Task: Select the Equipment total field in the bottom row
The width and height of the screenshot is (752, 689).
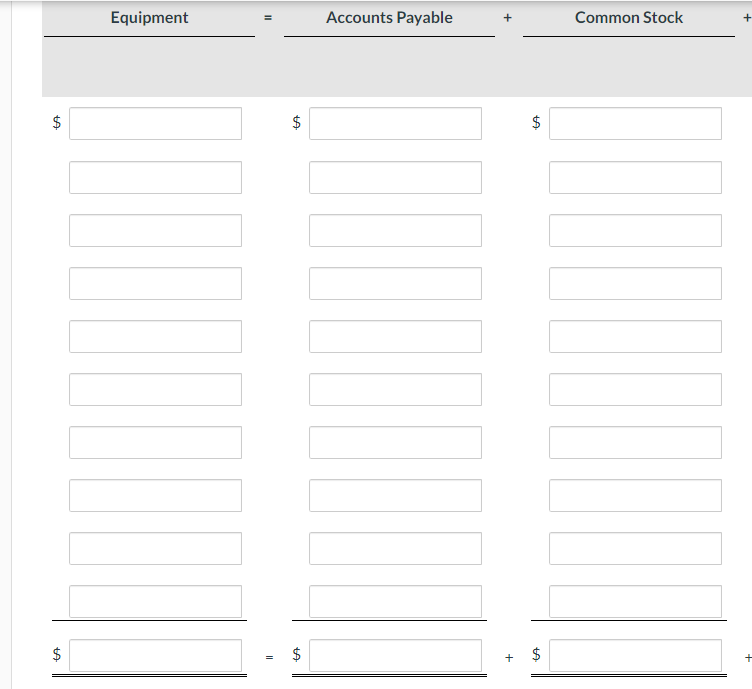Action: [155, 655]
